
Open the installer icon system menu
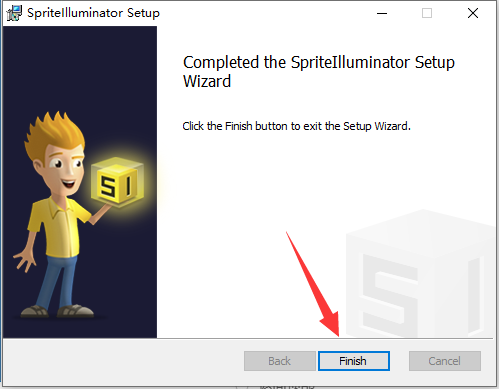click(x=14, y=13)
